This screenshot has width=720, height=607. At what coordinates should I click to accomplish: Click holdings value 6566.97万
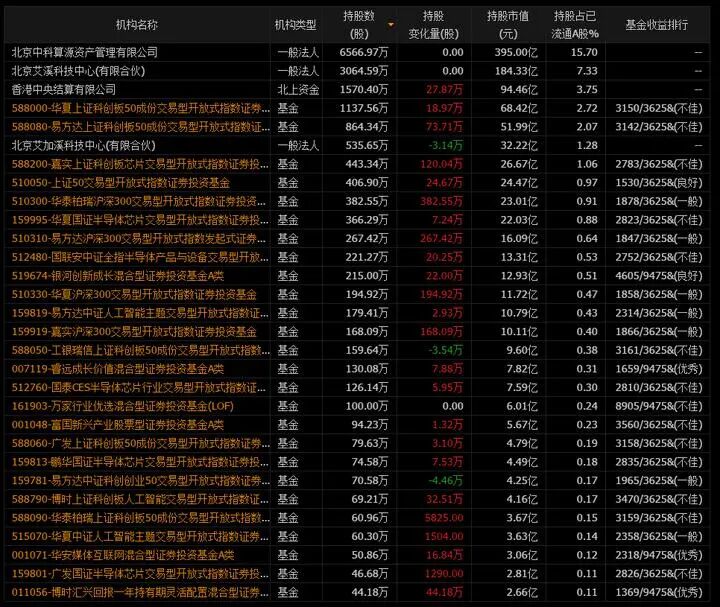pyautogui.click(x=364, y=52)
